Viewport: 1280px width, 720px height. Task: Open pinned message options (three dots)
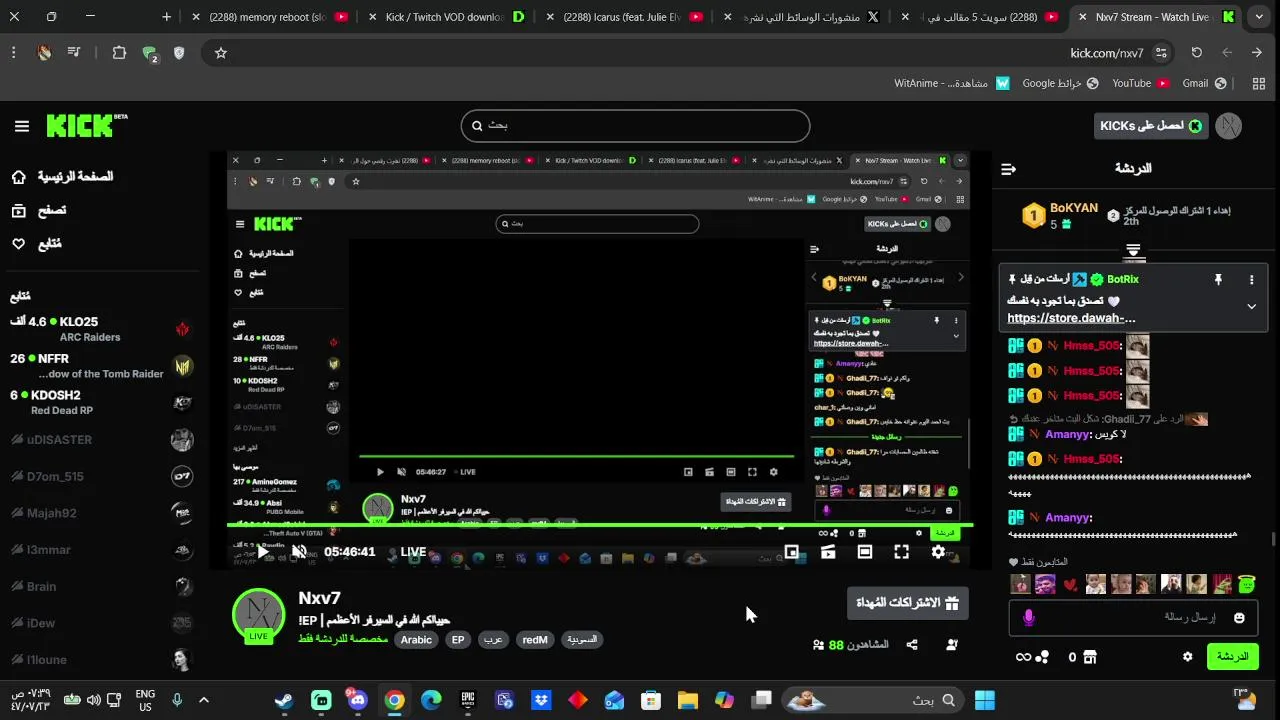tap(1251, 280)
